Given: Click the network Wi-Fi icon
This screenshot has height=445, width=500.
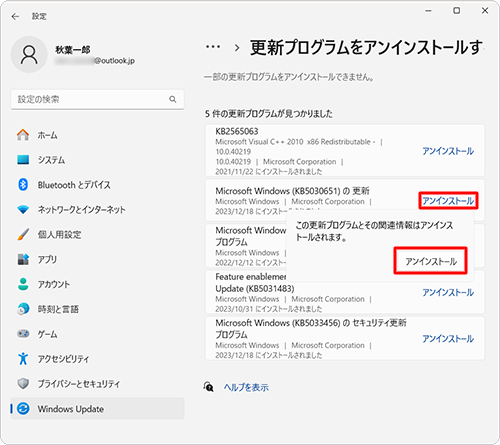Looking at the screenshot, I should click(23, 209).
